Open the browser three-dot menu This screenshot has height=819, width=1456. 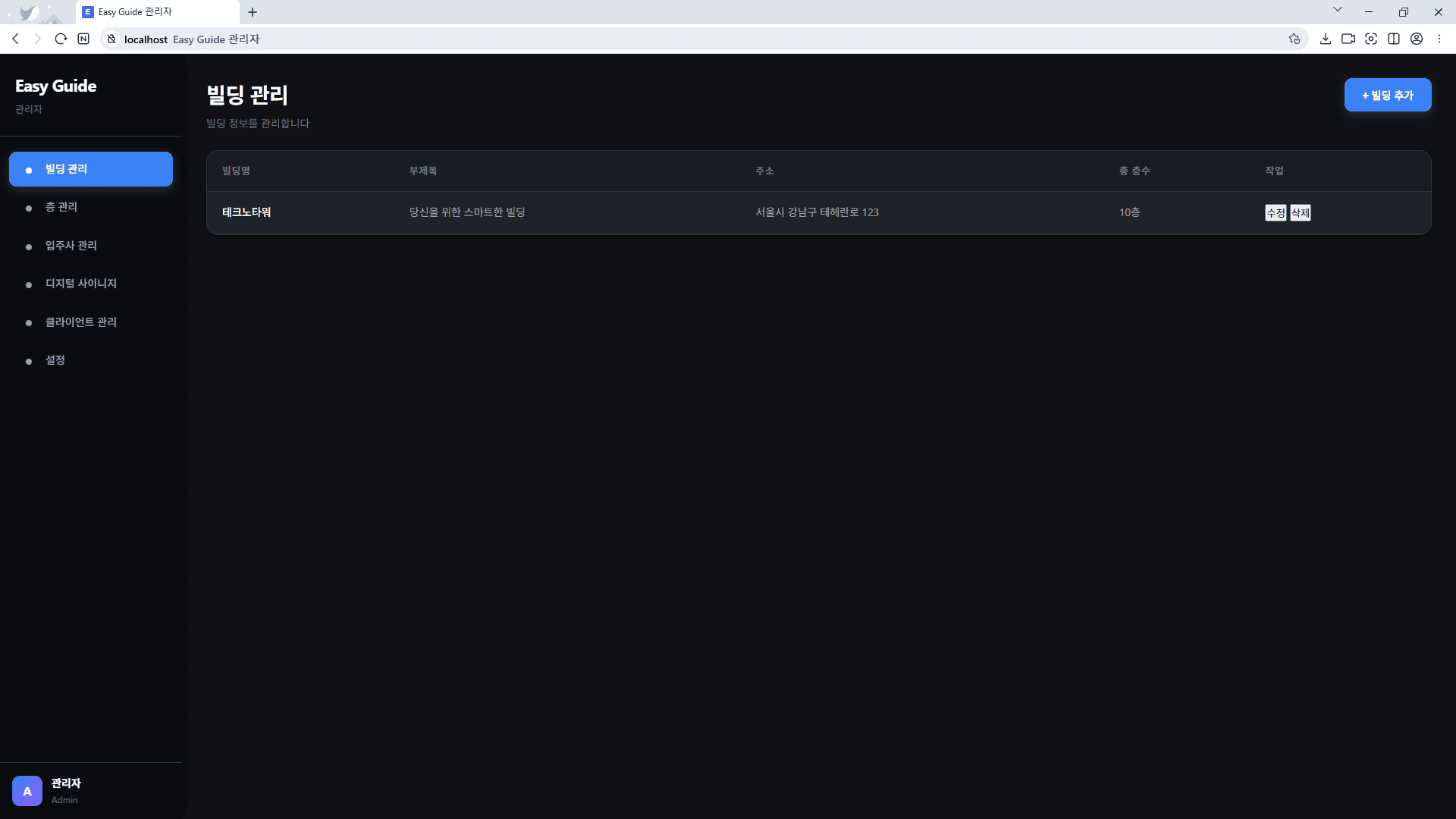(x=1439, y=39)
